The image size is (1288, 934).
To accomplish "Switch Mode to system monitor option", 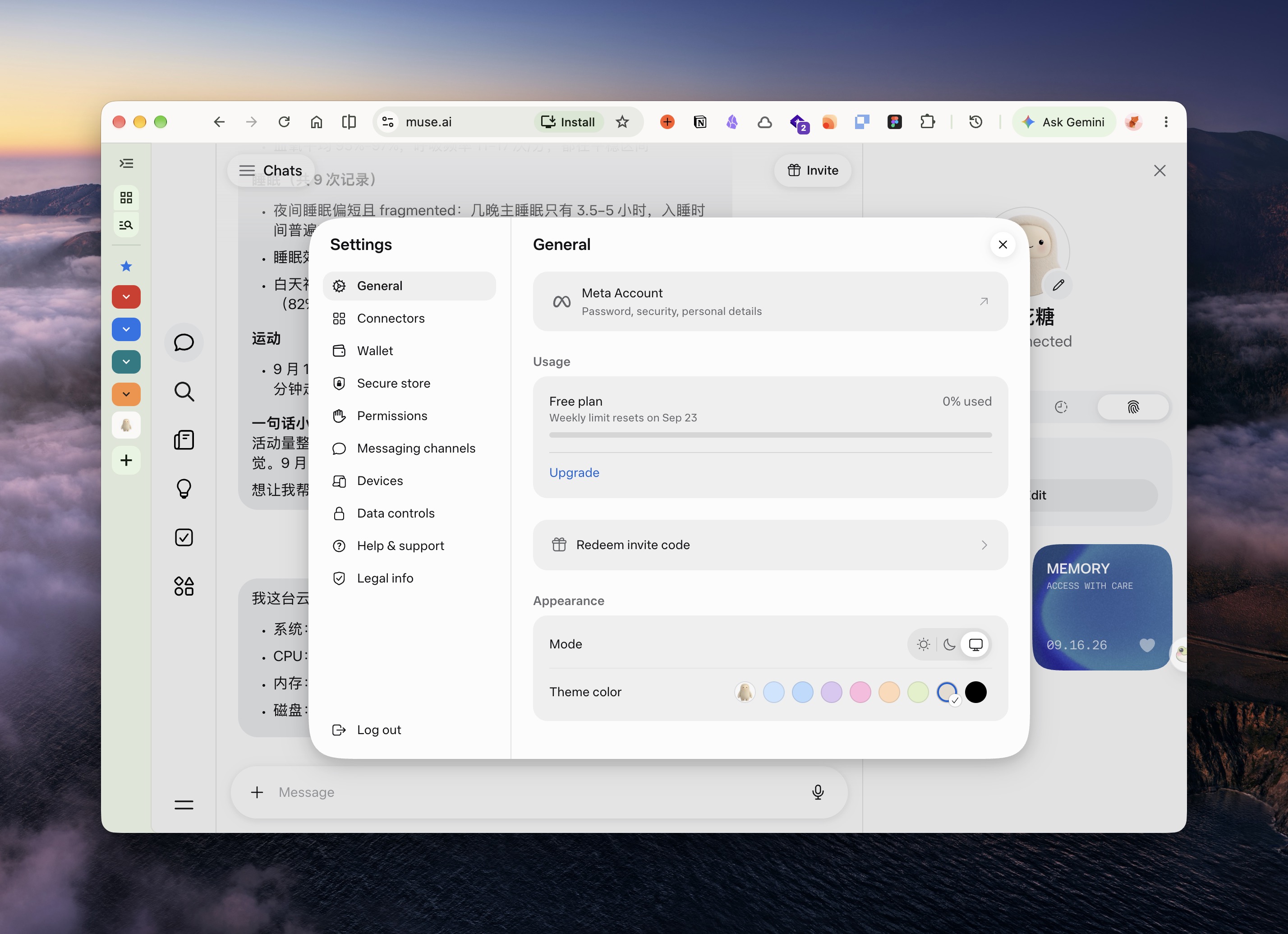I will point(975,644).
